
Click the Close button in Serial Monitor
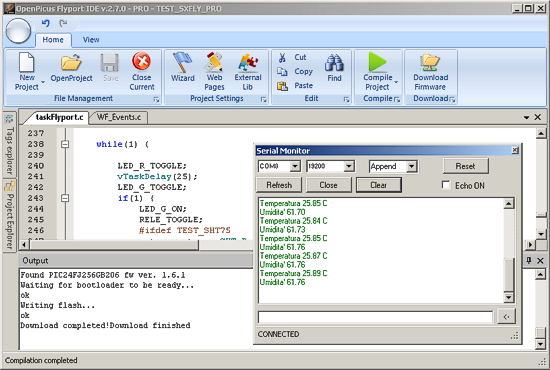point(328,185)
